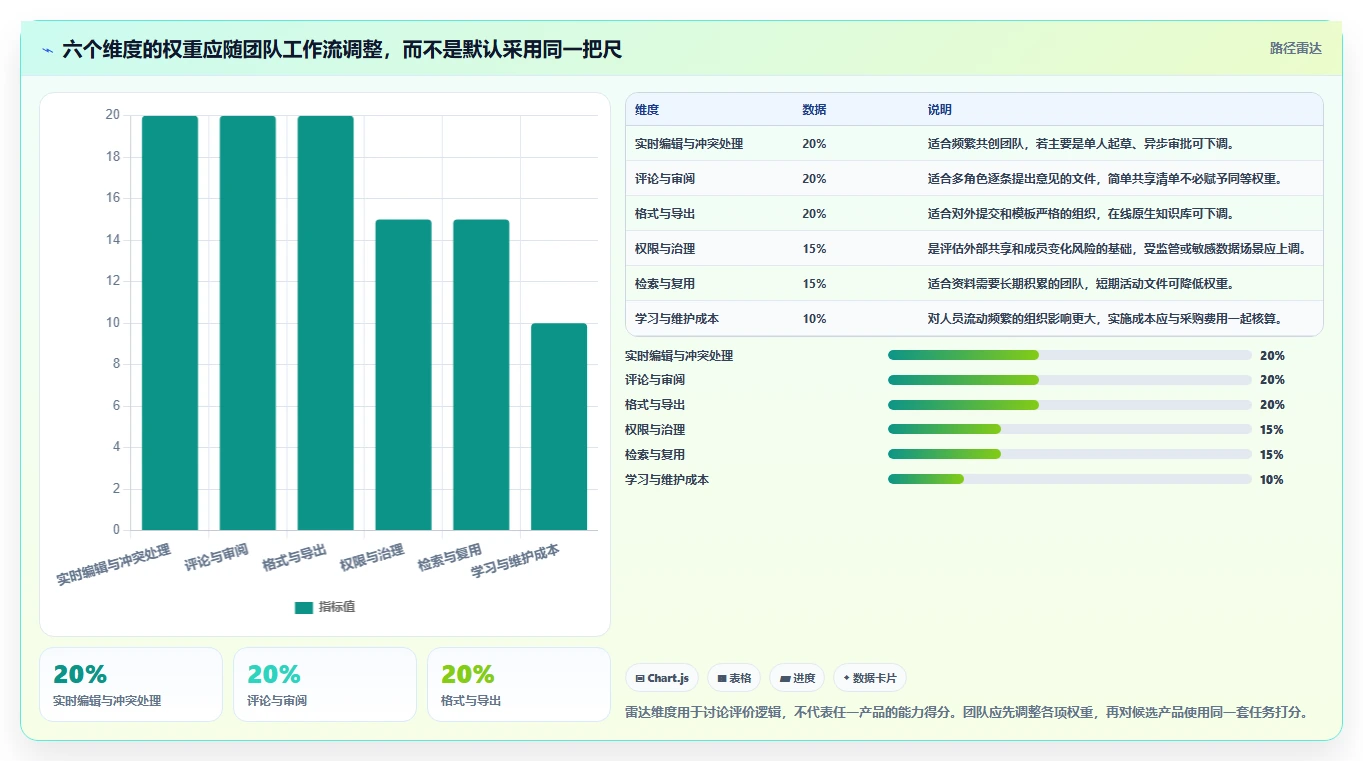The height and width of the screenshot is (761, 1363).
Task: Select the 实时编辑与冲突处理 bar in the chart
Action: pos(170,323)
